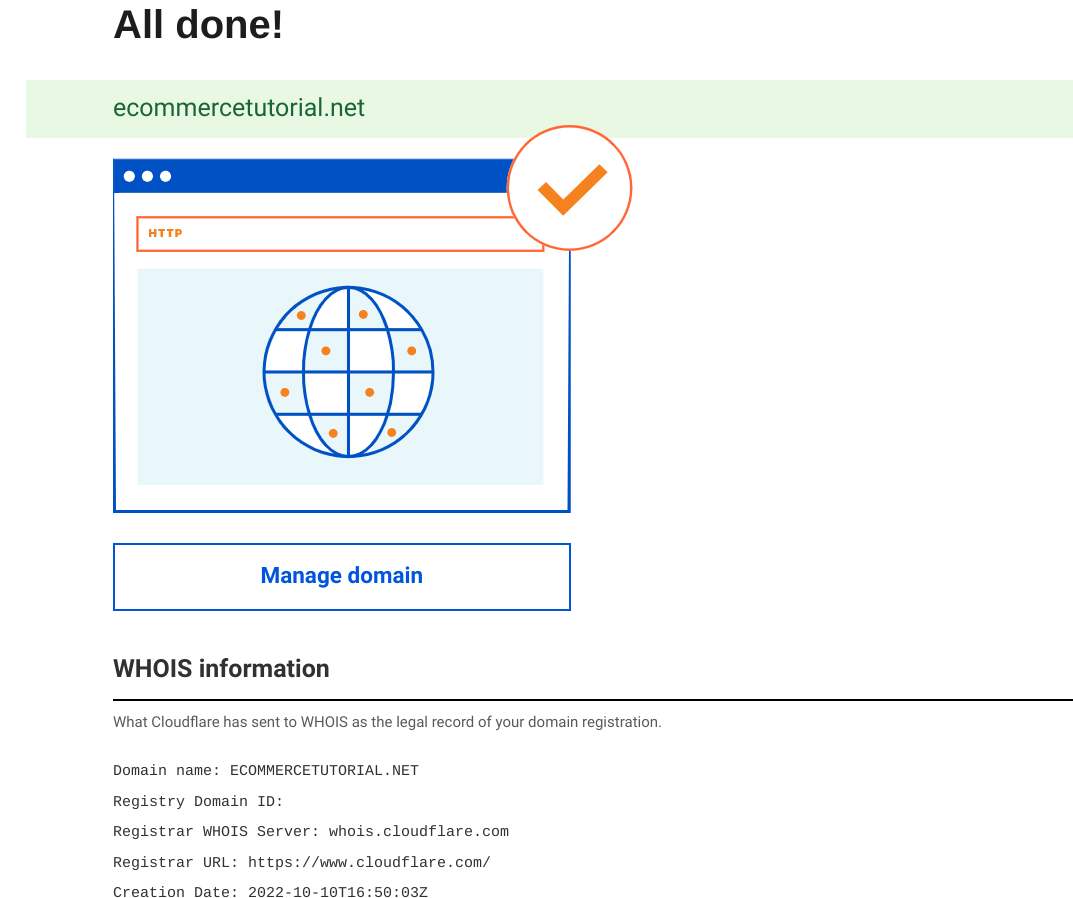The image size is (1073, 898).
Task: Click the "All done!" heading
Action: (x=198, y=24)
